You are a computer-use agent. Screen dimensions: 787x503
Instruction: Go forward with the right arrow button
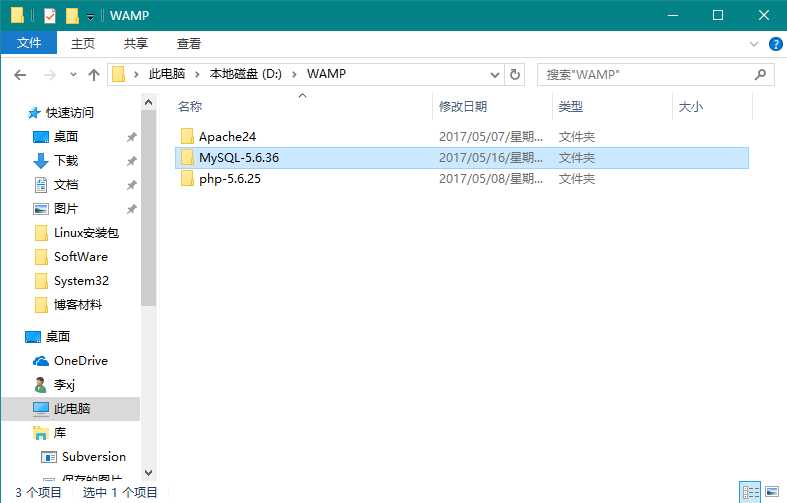pos(50,75)
